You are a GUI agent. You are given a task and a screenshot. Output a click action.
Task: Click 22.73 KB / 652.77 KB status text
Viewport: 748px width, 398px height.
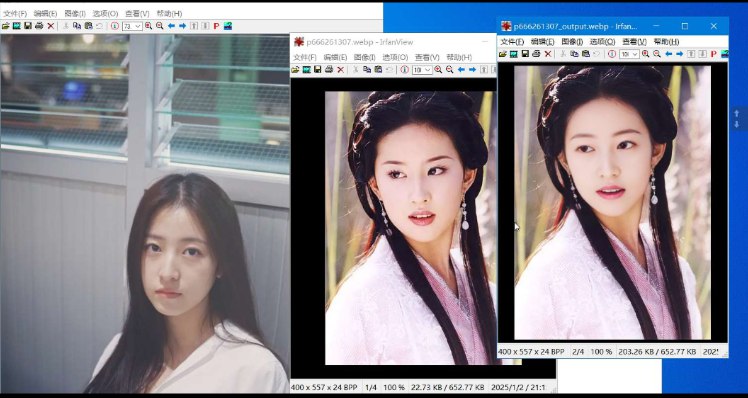pyautogui.click(x=447, y=387)
